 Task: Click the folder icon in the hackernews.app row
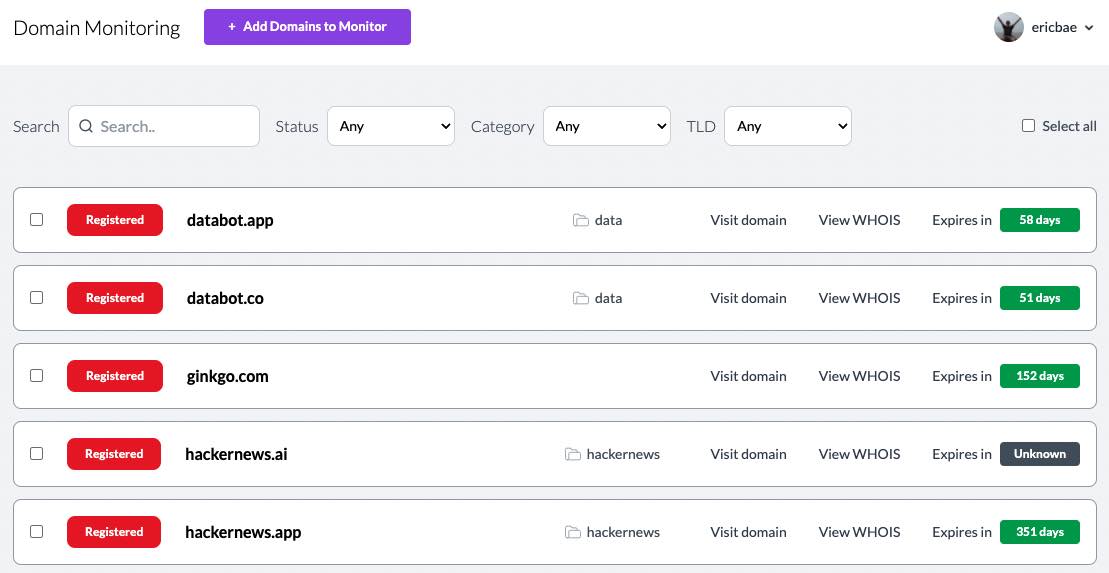pos(573,532)
